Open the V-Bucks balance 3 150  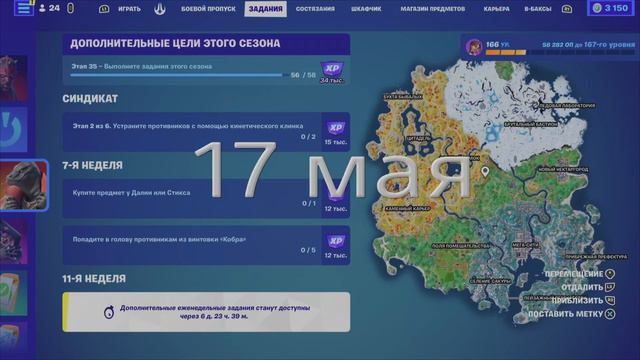coord(611,8)
